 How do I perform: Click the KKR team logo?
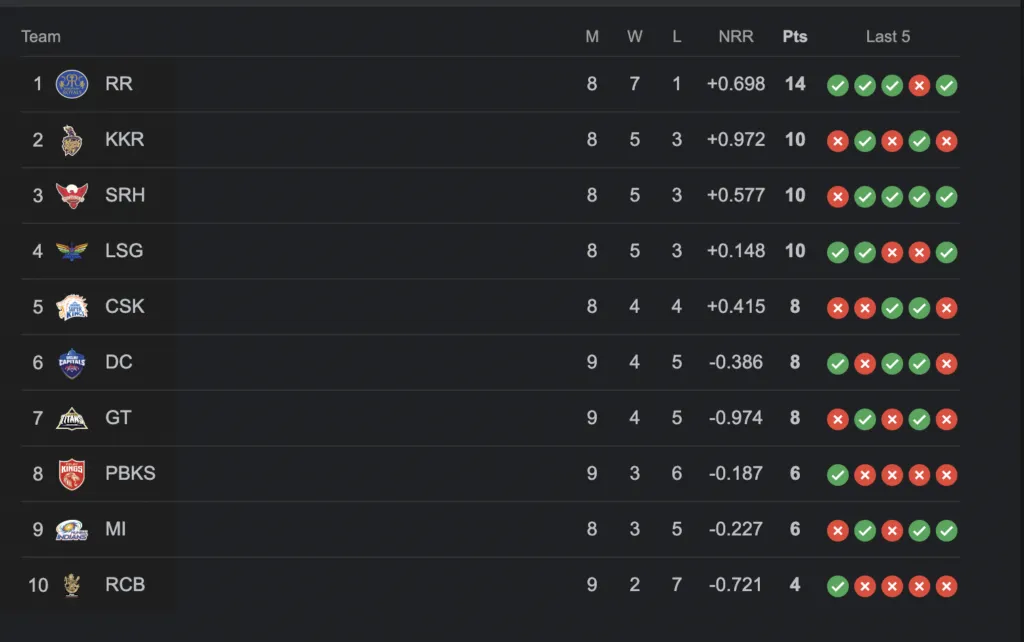pos(72,140)
